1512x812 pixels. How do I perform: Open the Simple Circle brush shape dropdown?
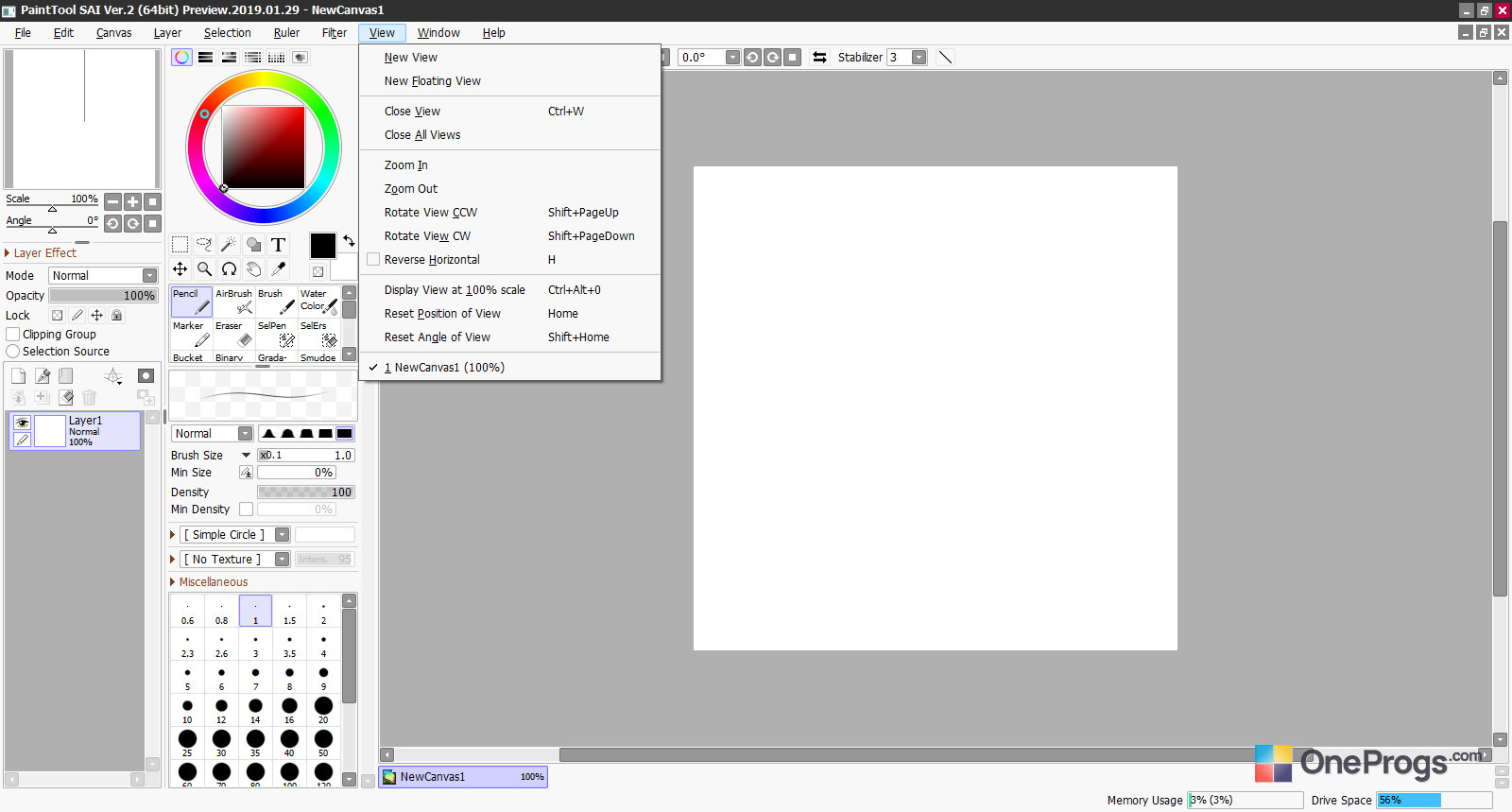tap(235, 535)
